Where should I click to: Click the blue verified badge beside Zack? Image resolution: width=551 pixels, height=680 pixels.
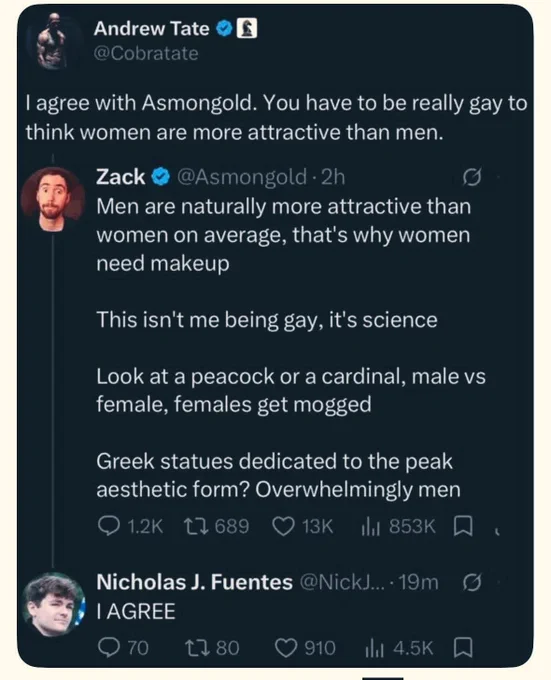point(161,177)
